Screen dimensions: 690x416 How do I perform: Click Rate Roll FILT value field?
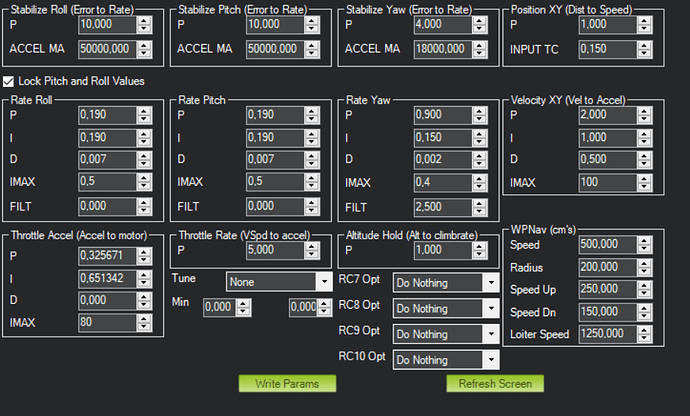[107, 206]
